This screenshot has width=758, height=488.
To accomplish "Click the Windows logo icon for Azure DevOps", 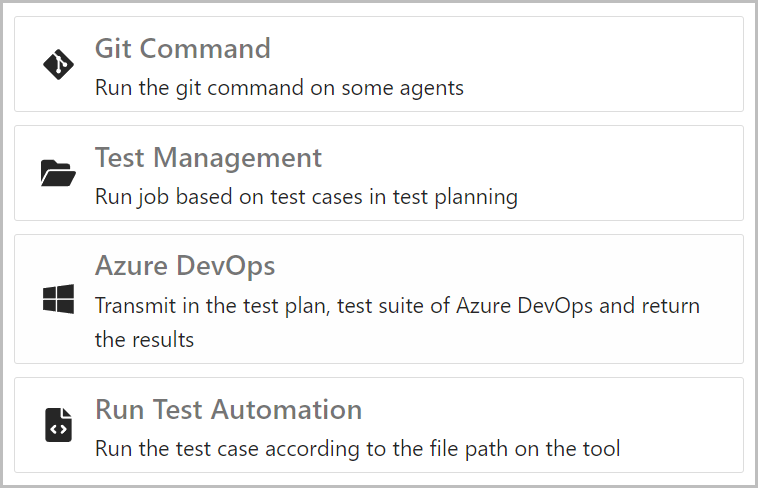I will (58, 299).
